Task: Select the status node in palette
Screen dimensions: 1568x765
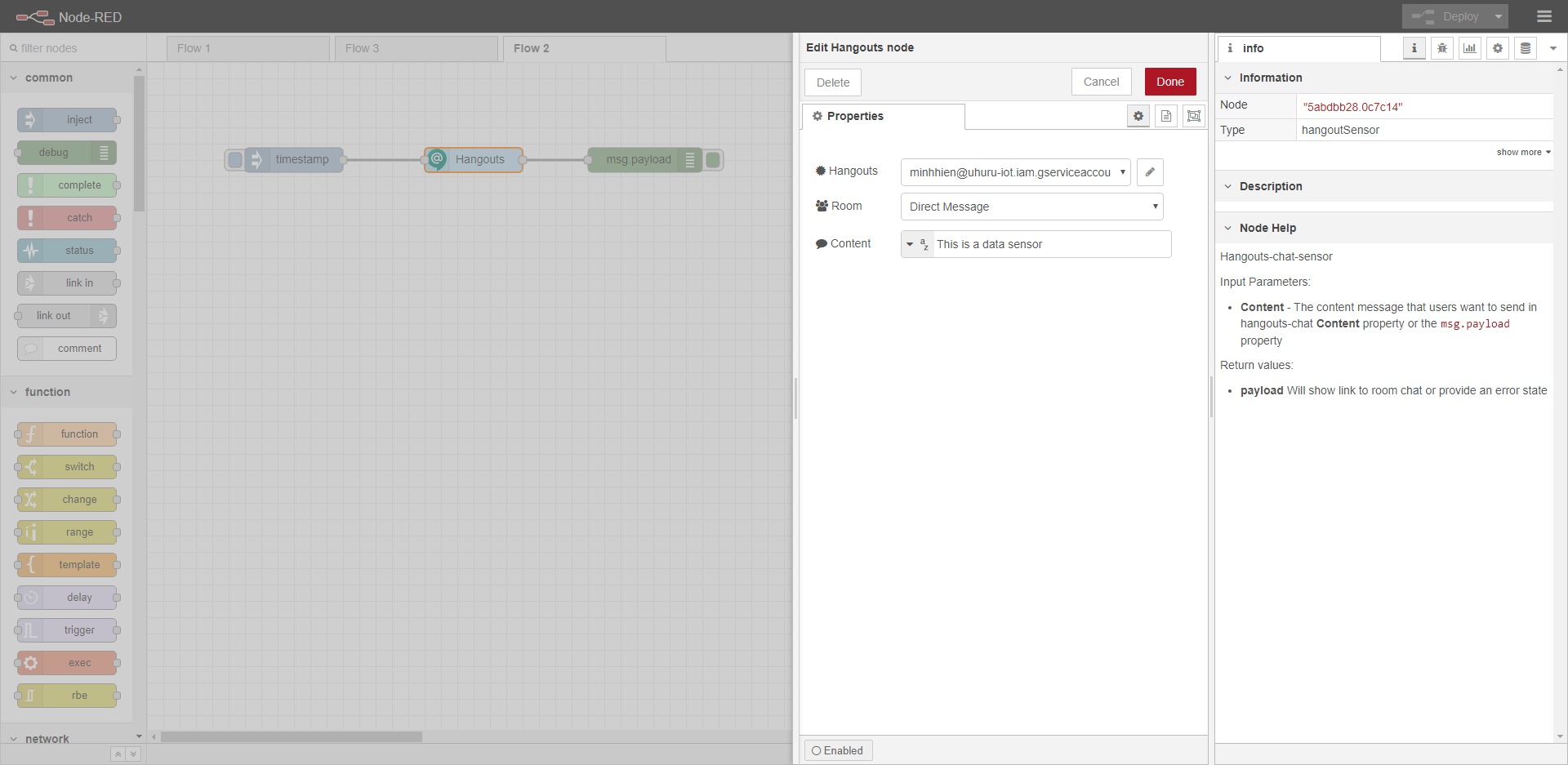Action: [x=67, y=251]
